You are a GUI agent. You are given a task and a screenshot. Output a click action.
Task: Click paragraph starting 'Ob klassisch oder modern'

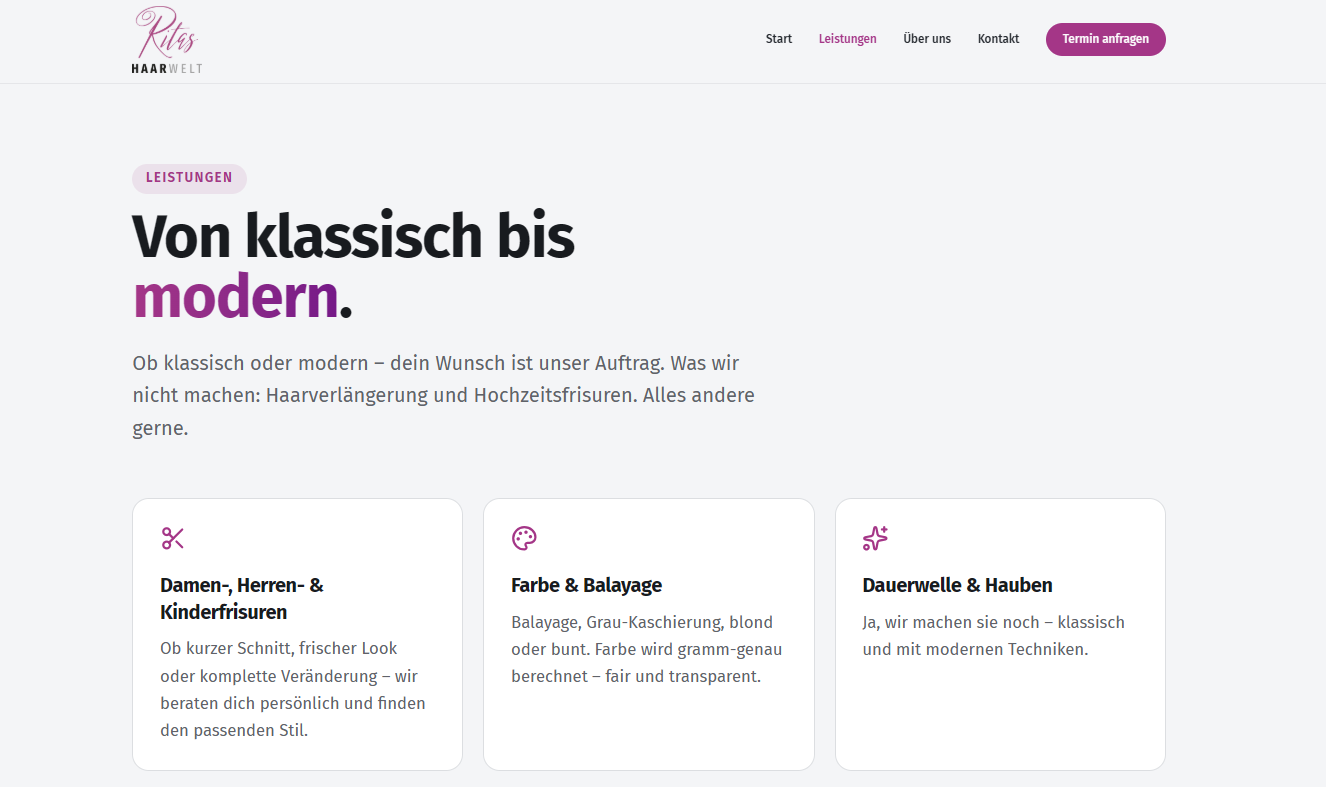tap(444, 395)
